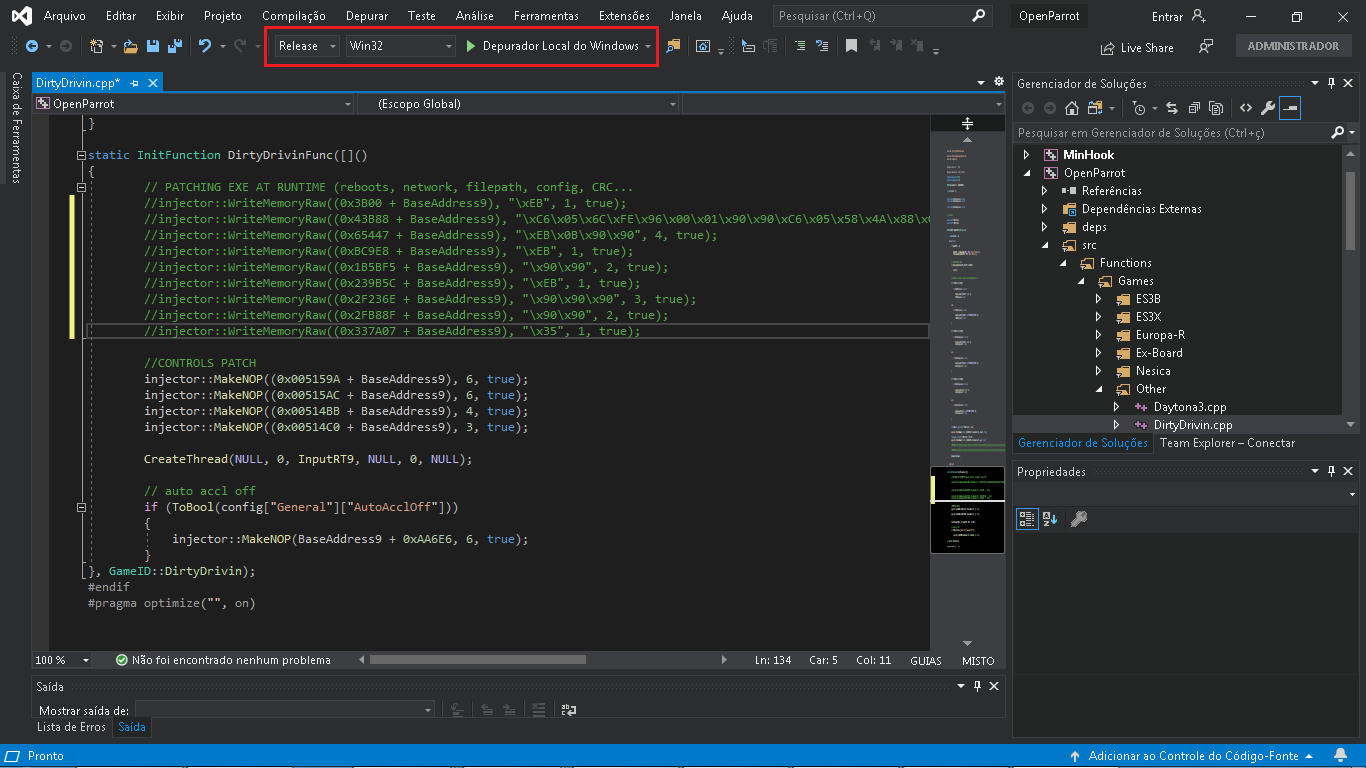Open the Ferramentas menu
This screenshot has height=768, width=1366.
click(546, 16)
